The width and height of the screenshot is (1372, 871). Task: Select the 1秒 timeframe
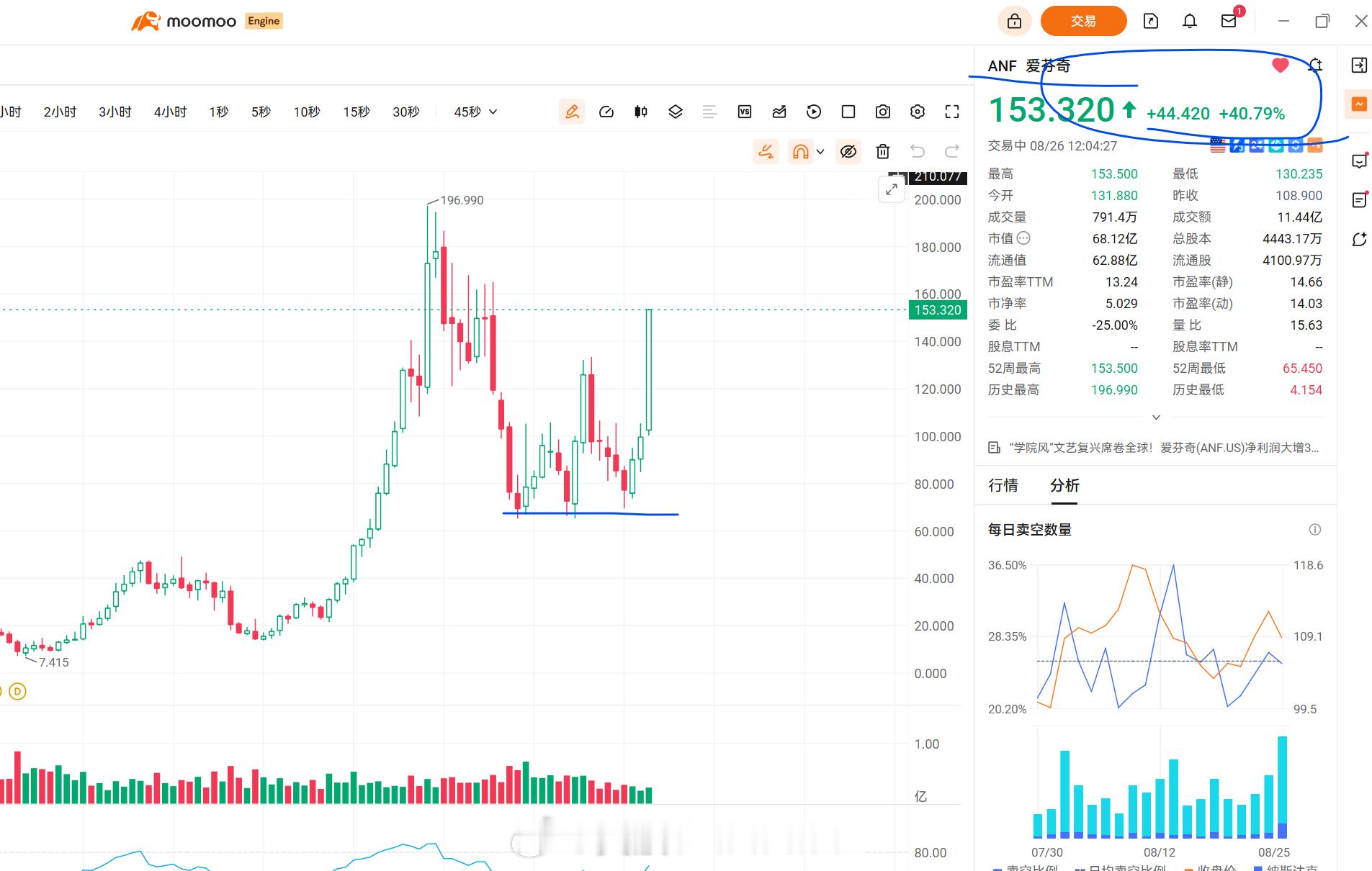point(219,112)
